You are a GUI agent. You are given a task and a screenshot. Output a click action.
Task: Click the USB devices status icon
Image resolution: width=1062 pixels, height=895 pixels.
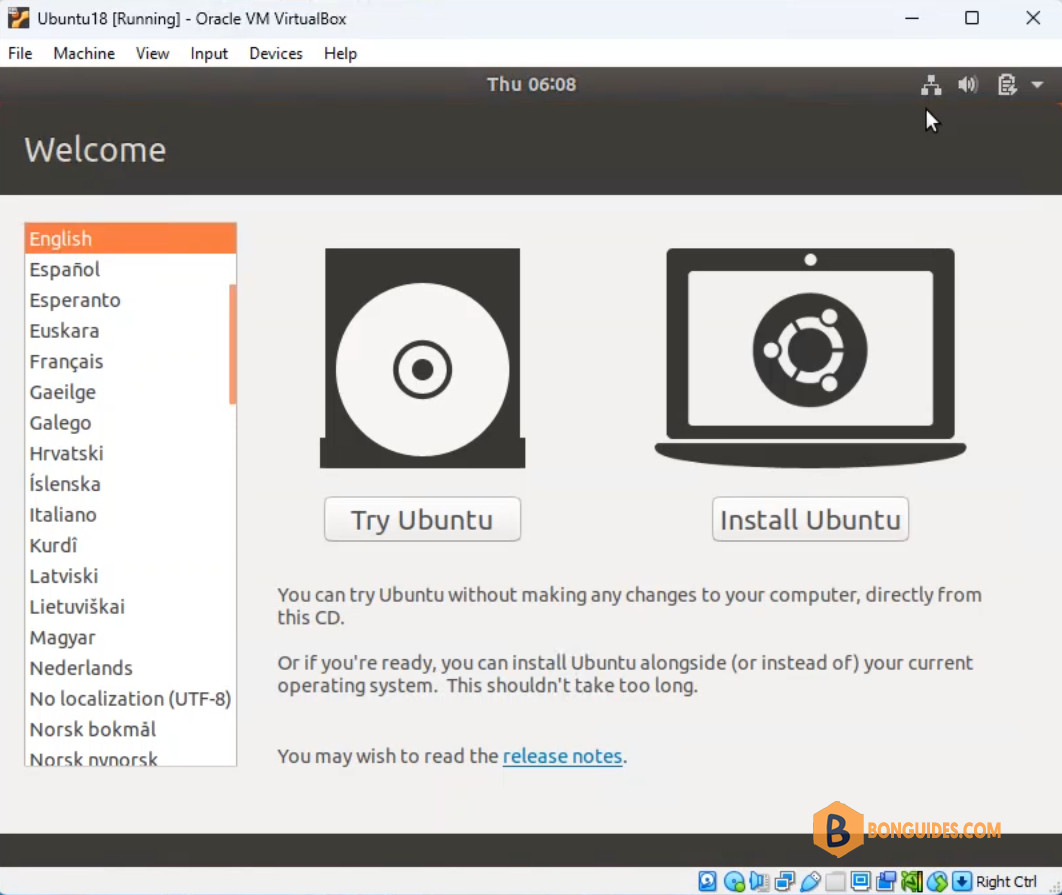810,881
